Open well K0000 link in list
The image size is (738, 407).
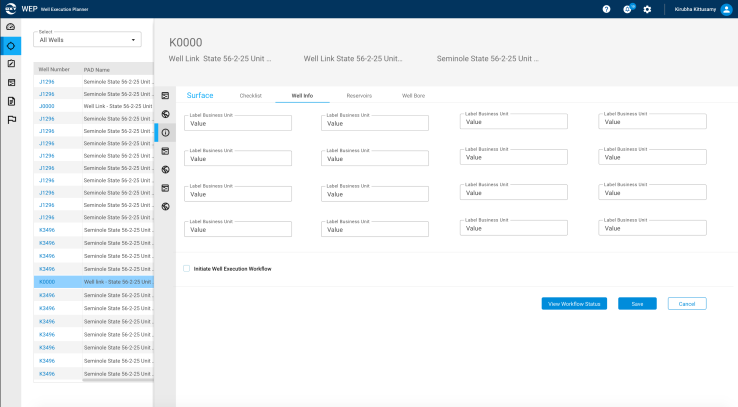[47, 282]
